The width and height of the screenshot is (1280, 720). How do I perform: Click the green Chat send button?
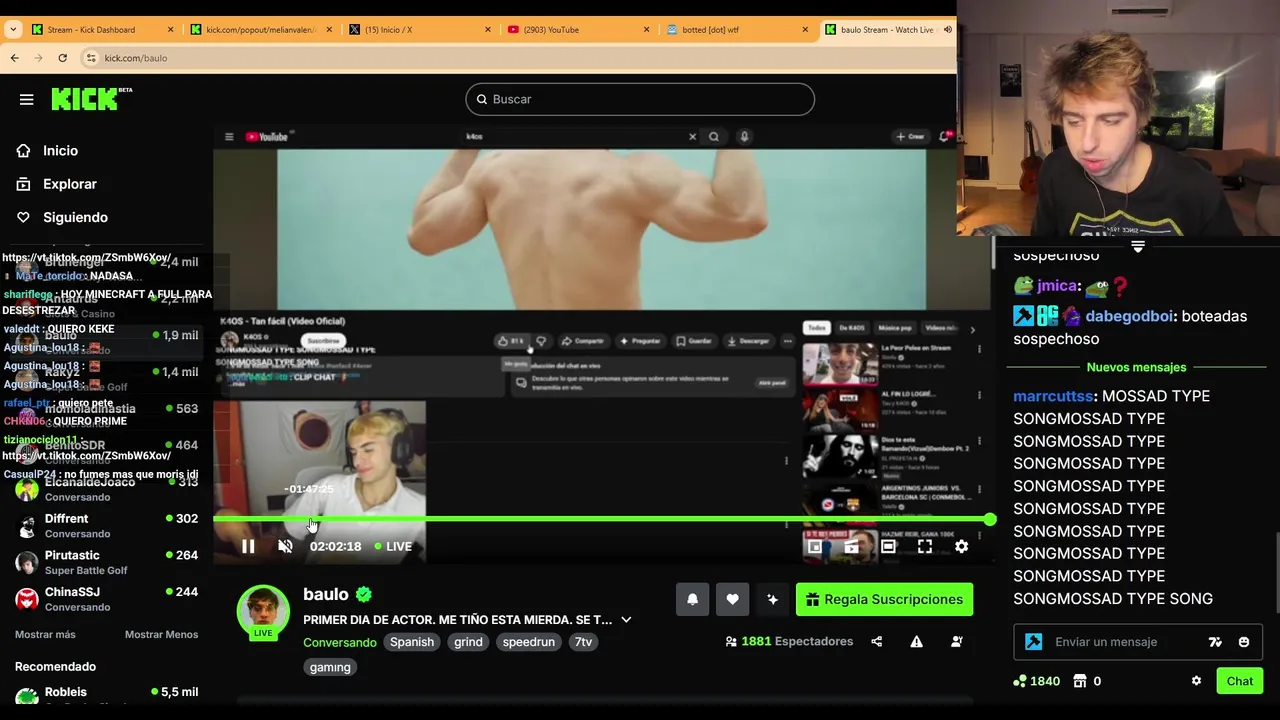point(1240,681)
